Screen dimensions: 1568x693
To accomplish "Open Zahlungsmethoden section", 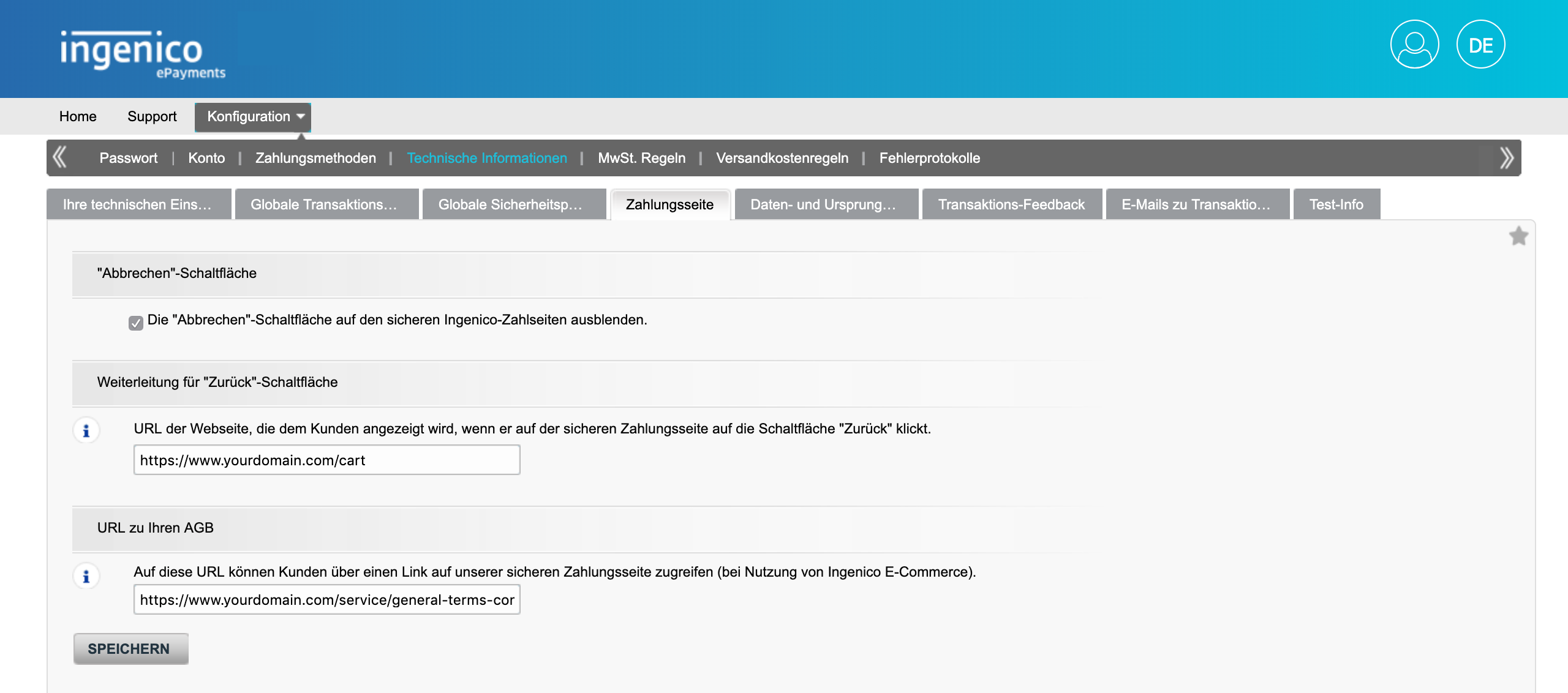I will [x=315, y=158].
